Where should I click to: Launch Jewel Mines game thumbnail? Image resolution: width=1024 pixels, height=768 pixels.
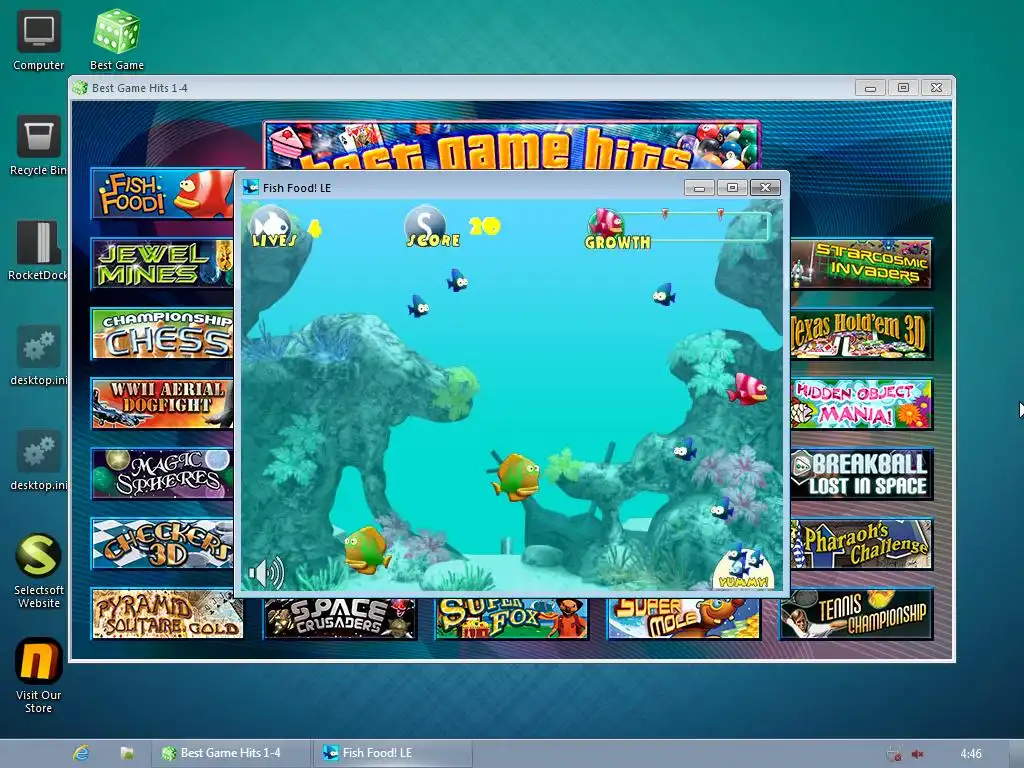(162, 264)
